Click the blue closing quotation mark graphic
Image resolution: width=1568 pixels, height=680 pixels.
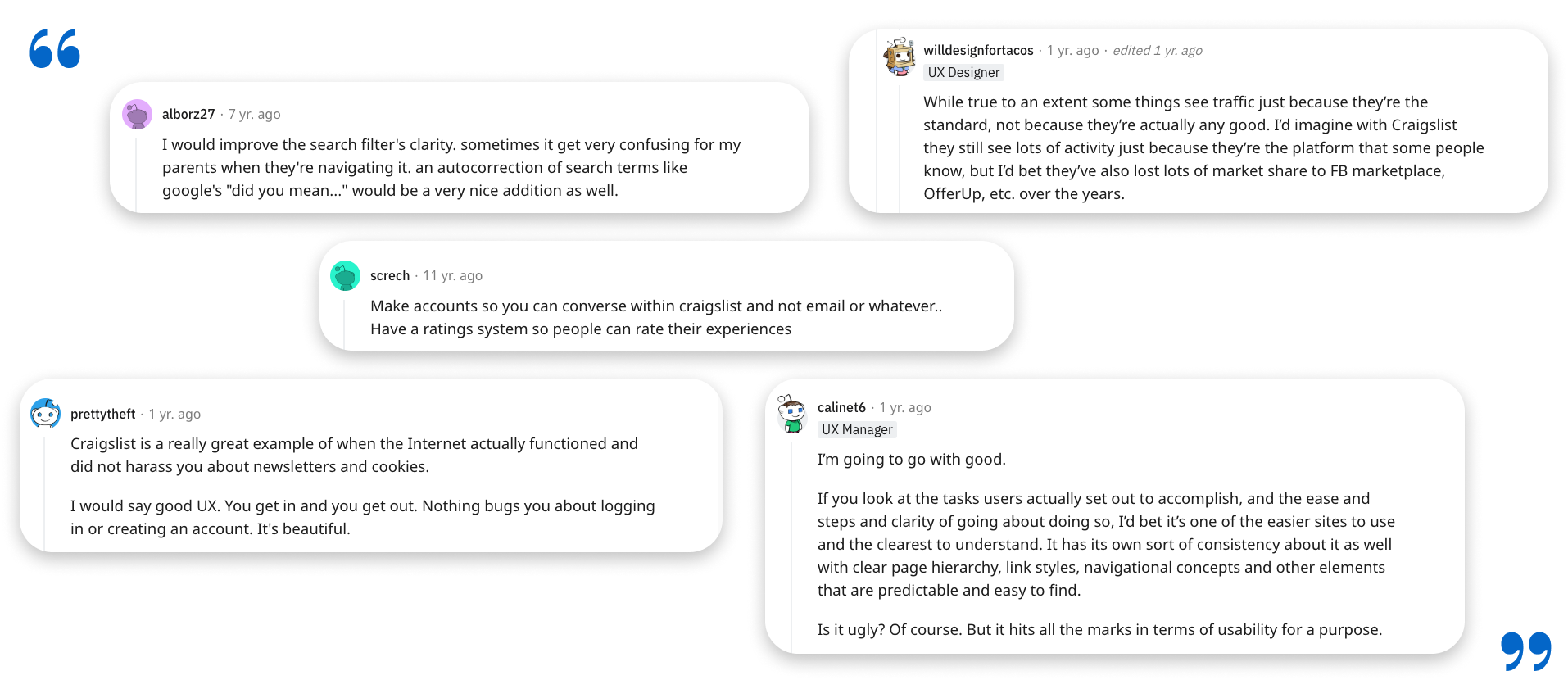click(x=1526, y=651)
